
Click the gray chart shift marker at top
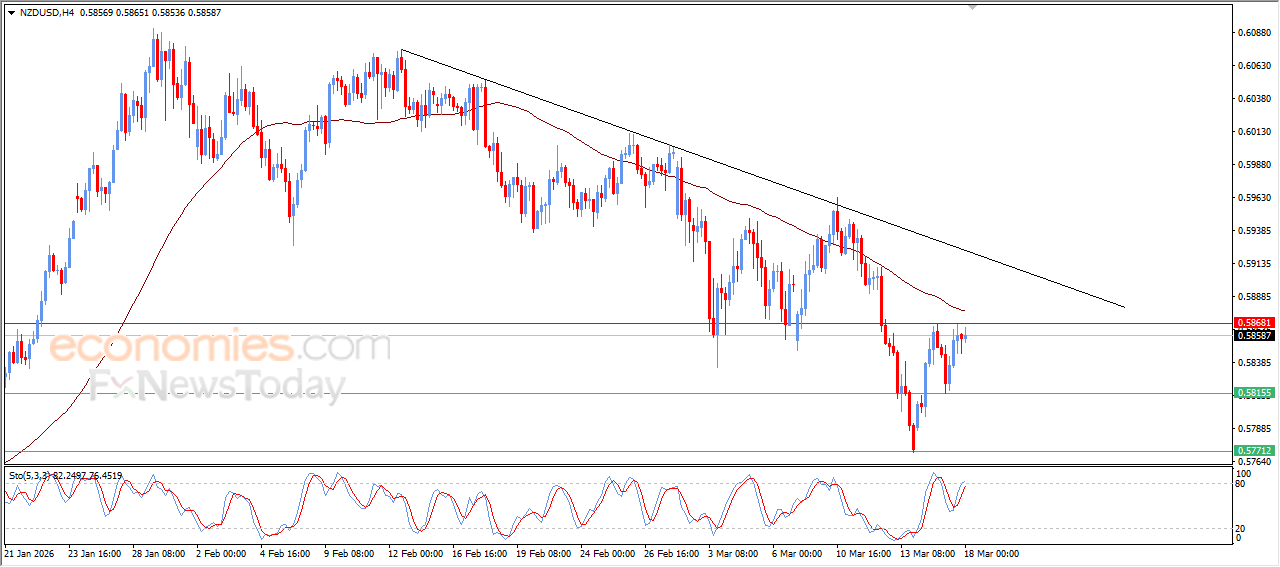pyautogui.click(x=973, y=8)
